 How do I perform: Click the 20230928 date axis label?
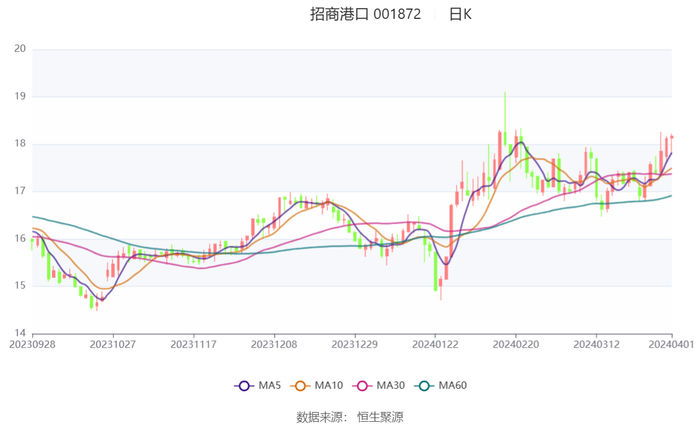pos(33,345)
